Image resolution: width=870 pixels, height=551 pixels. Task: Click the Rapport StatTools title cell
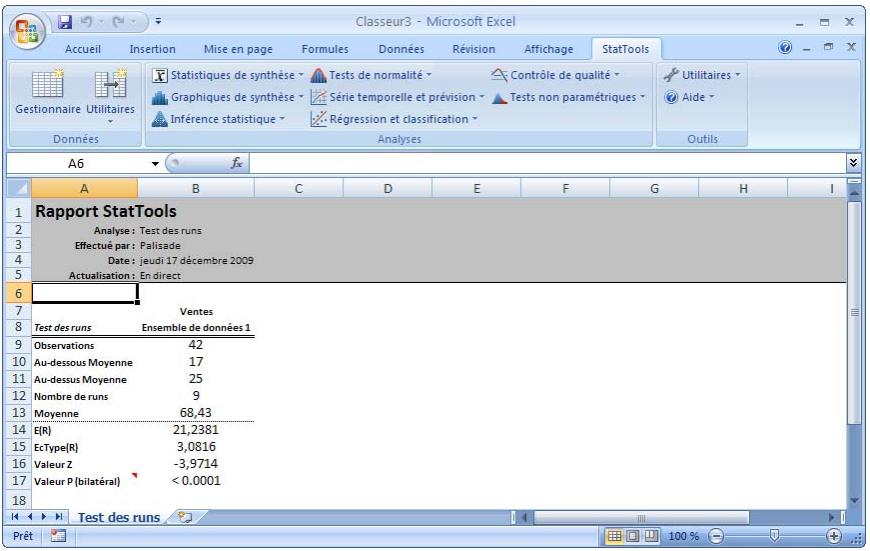pyautogui.click(x=105, y=211)
